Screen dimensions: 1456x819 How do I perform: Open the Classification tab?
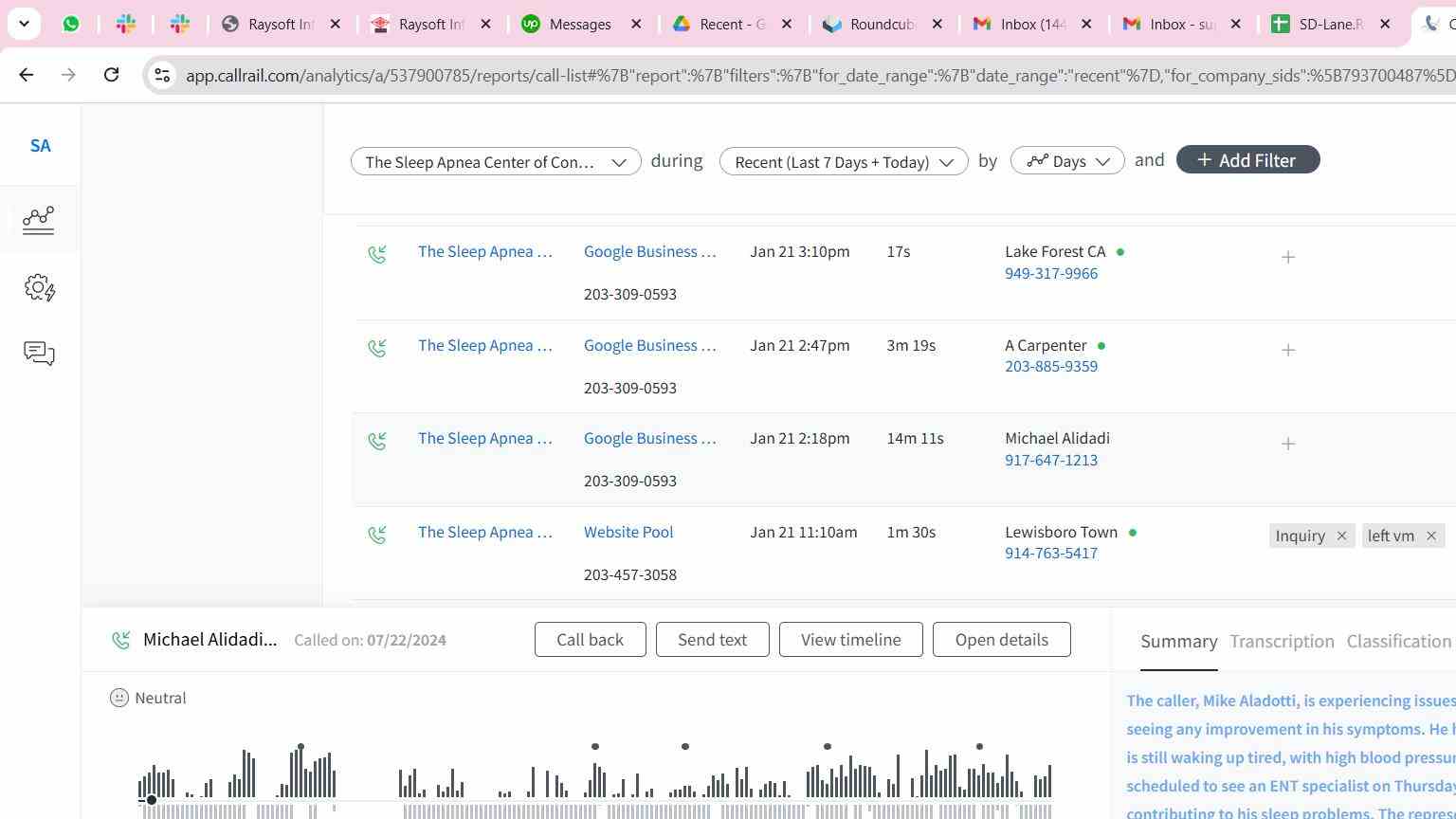1399,642
